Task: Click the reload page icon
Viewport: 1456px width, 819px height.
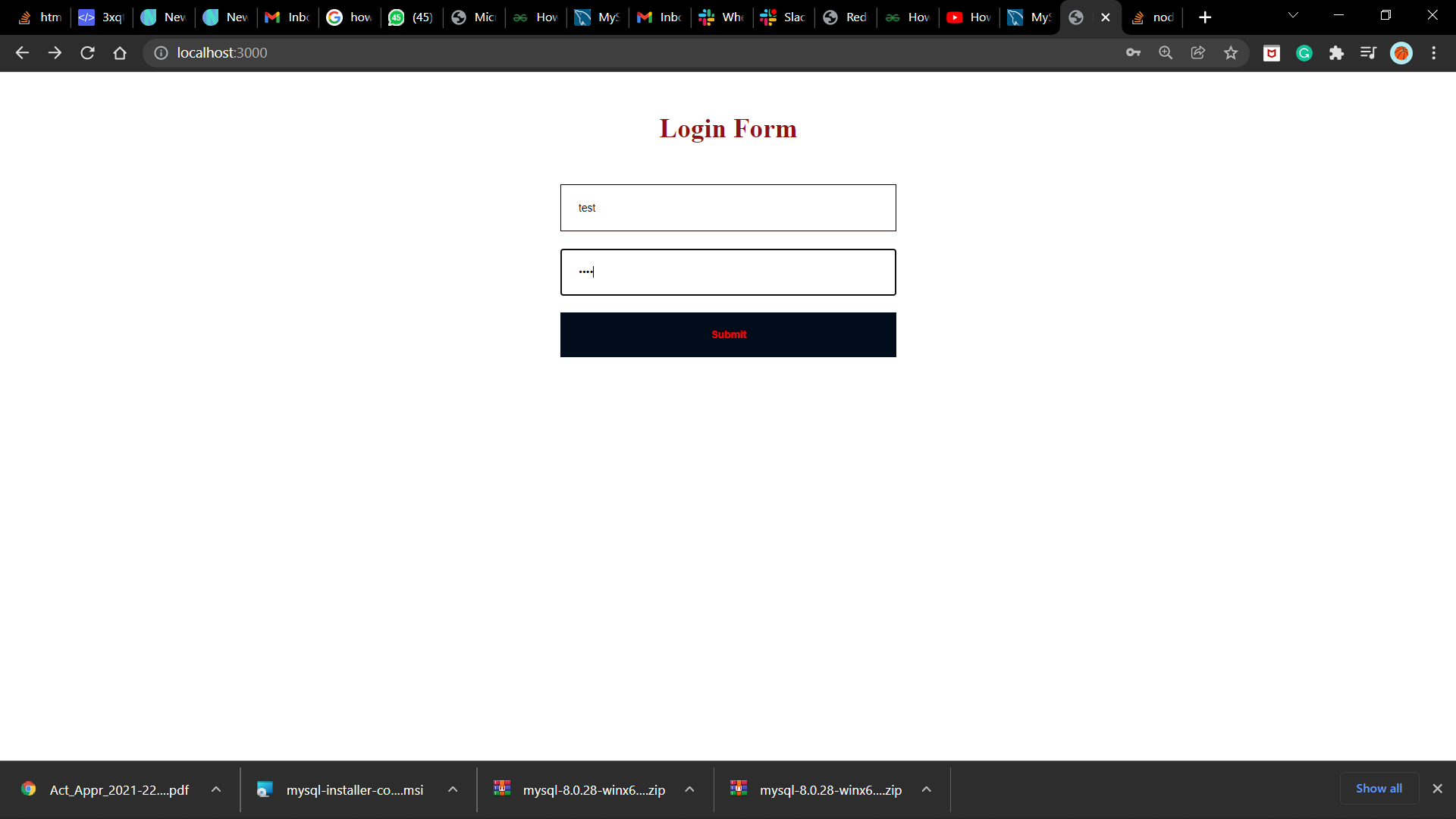Action: pos(87,53)
